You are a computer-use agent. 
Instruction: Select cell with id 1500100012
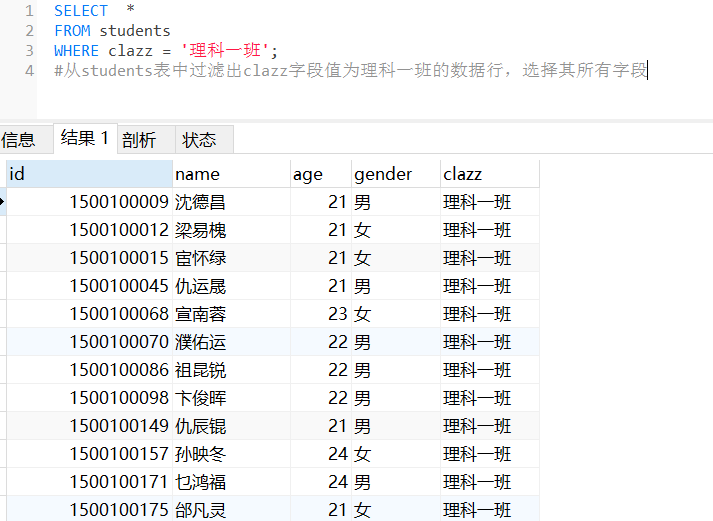[x=90, y=230]
